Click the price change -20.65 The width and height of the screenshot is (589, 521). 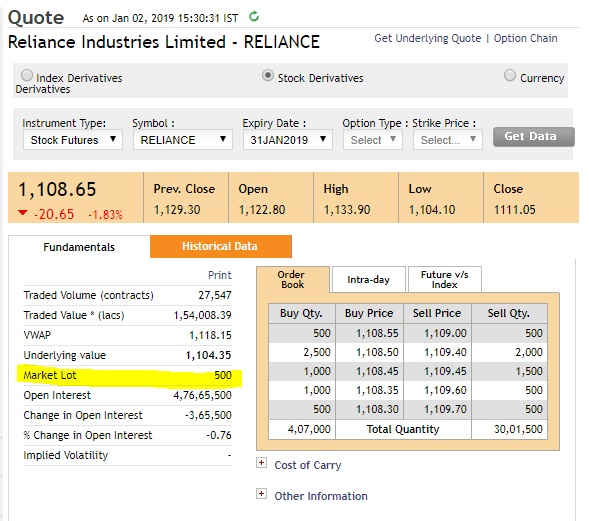[54, 214]
